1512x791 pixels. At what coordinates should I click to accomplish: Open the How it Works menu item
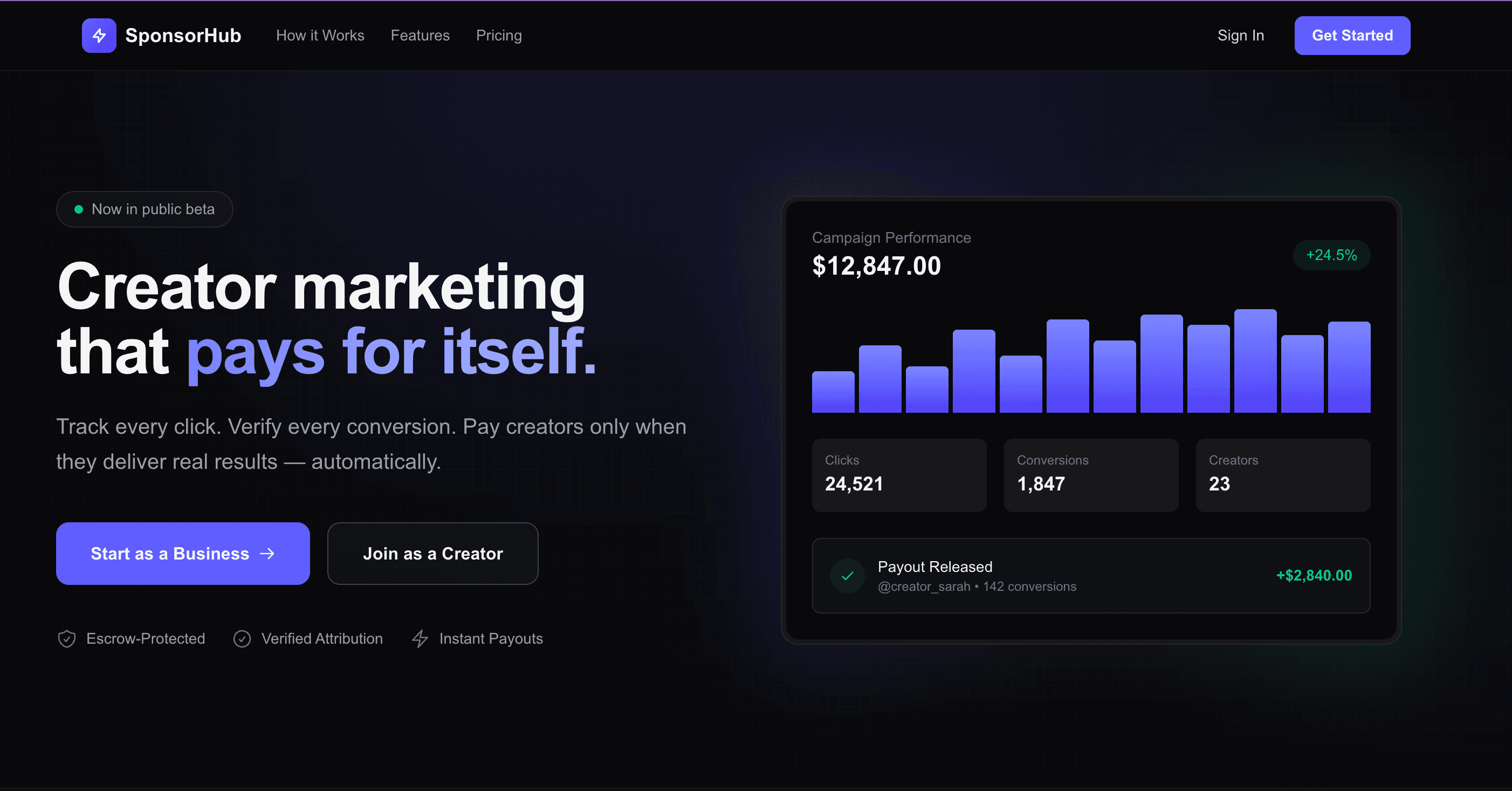coord(320,35)
